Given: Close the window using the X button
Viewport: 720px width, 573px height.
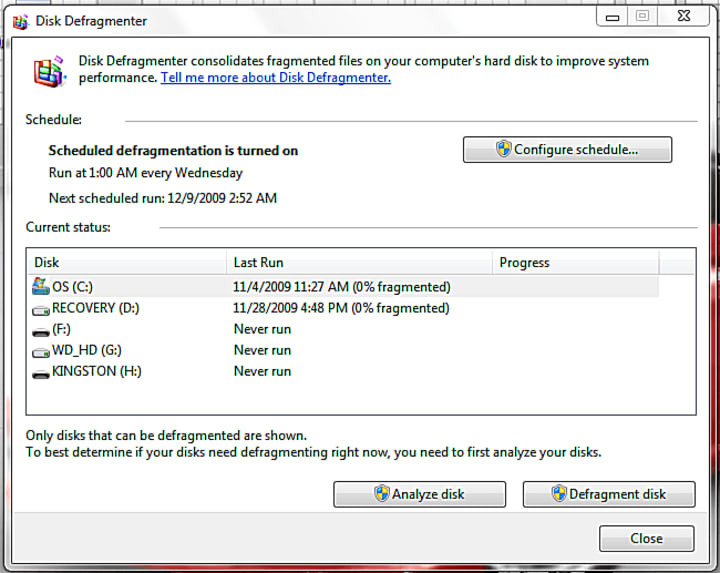Looking at the screenshot, I should tap(684, 16).
